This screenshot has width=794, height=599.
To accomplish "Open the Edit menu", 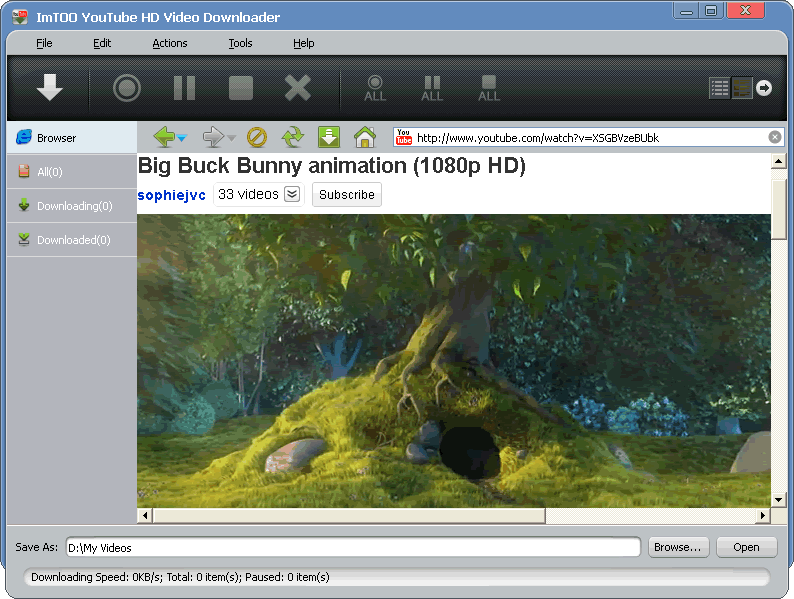I will 102,43.
